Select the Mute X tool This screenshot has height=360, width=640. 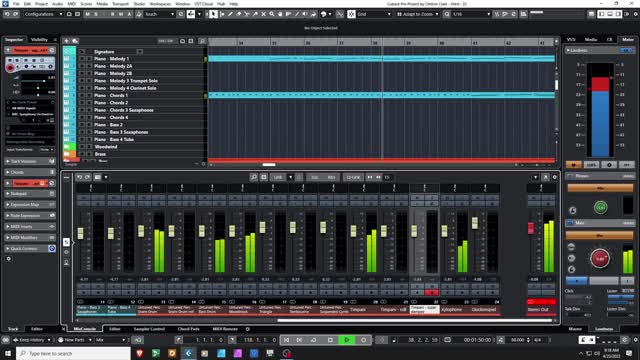(263, 14)
